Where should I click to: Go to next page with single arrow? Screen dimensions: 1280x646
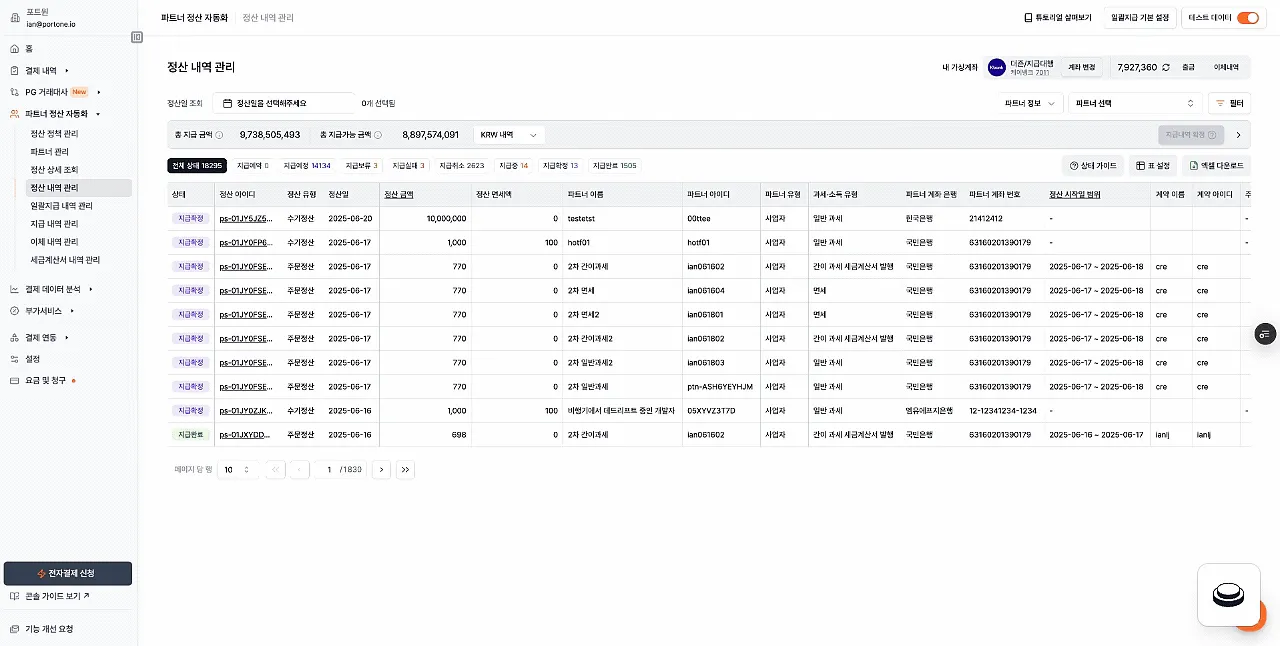[x=381, y=470]
